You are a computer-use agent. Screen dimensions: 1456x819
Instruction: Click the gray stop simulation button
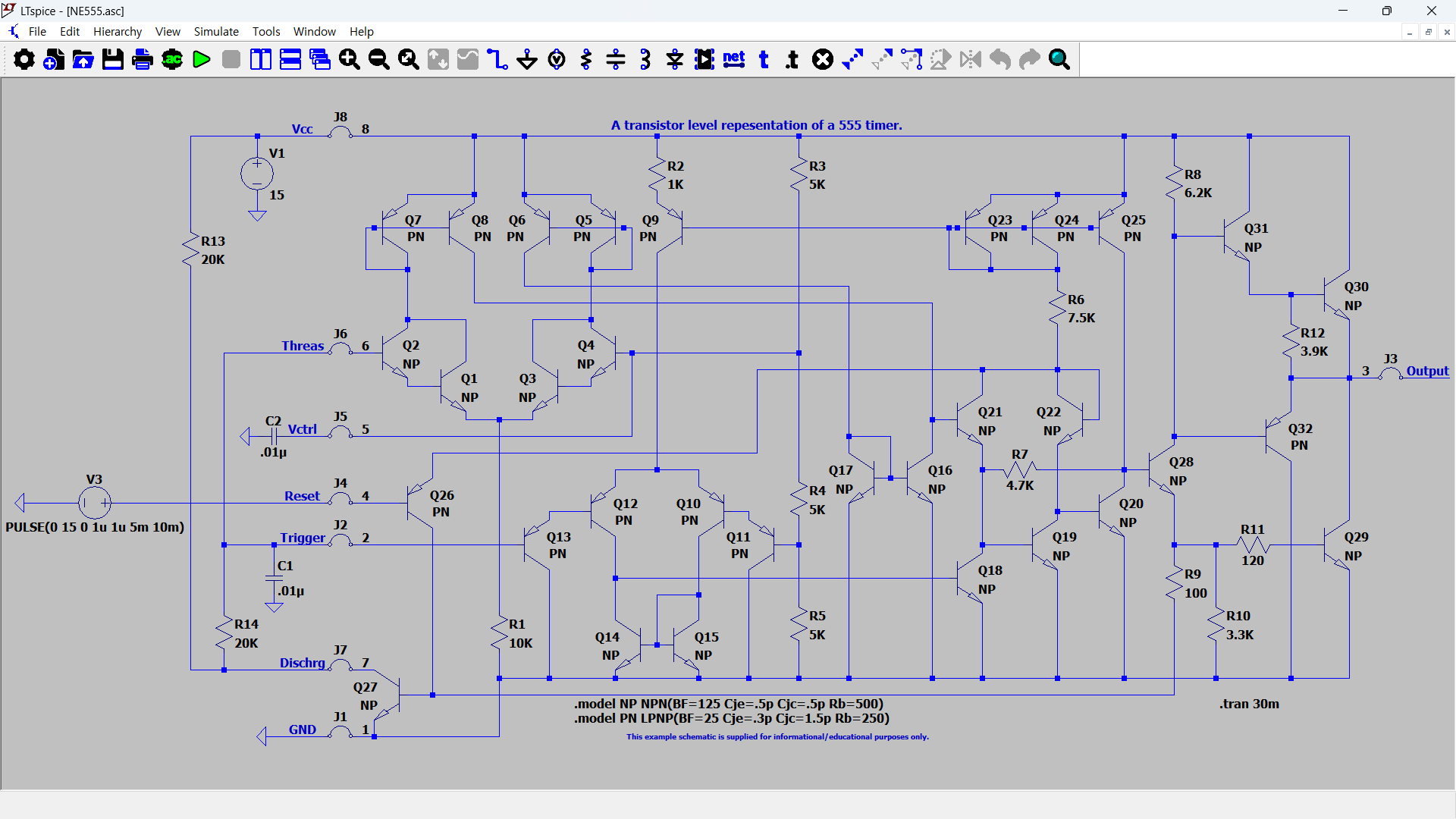(x=231, y=59)
